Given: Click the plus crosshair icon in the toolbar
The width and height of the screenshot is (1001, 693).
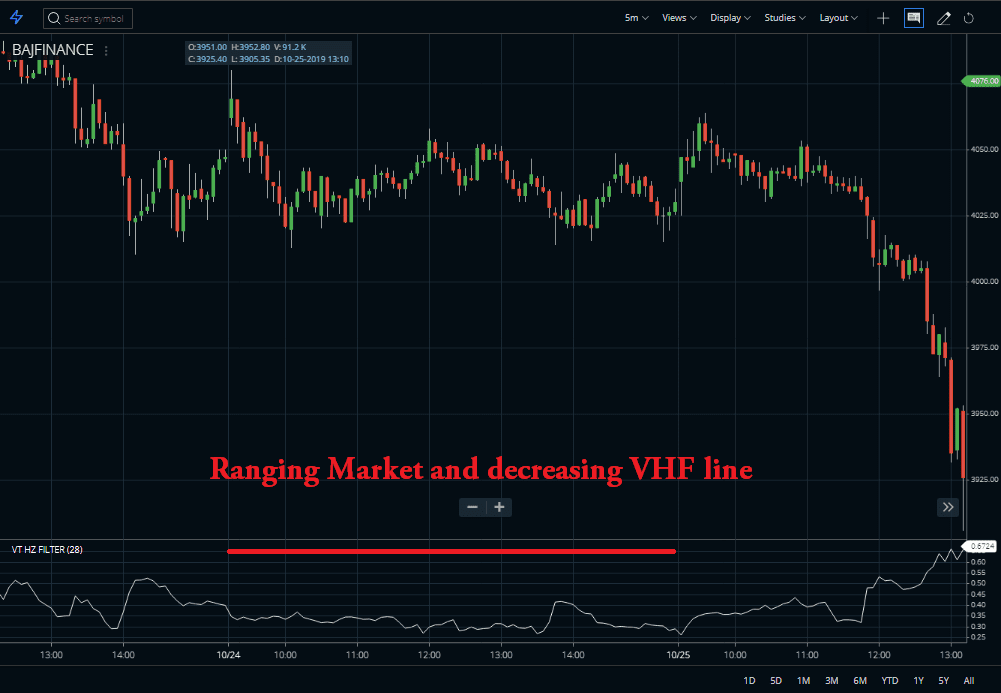Looking at the screenshot, I should click(883, 19).
